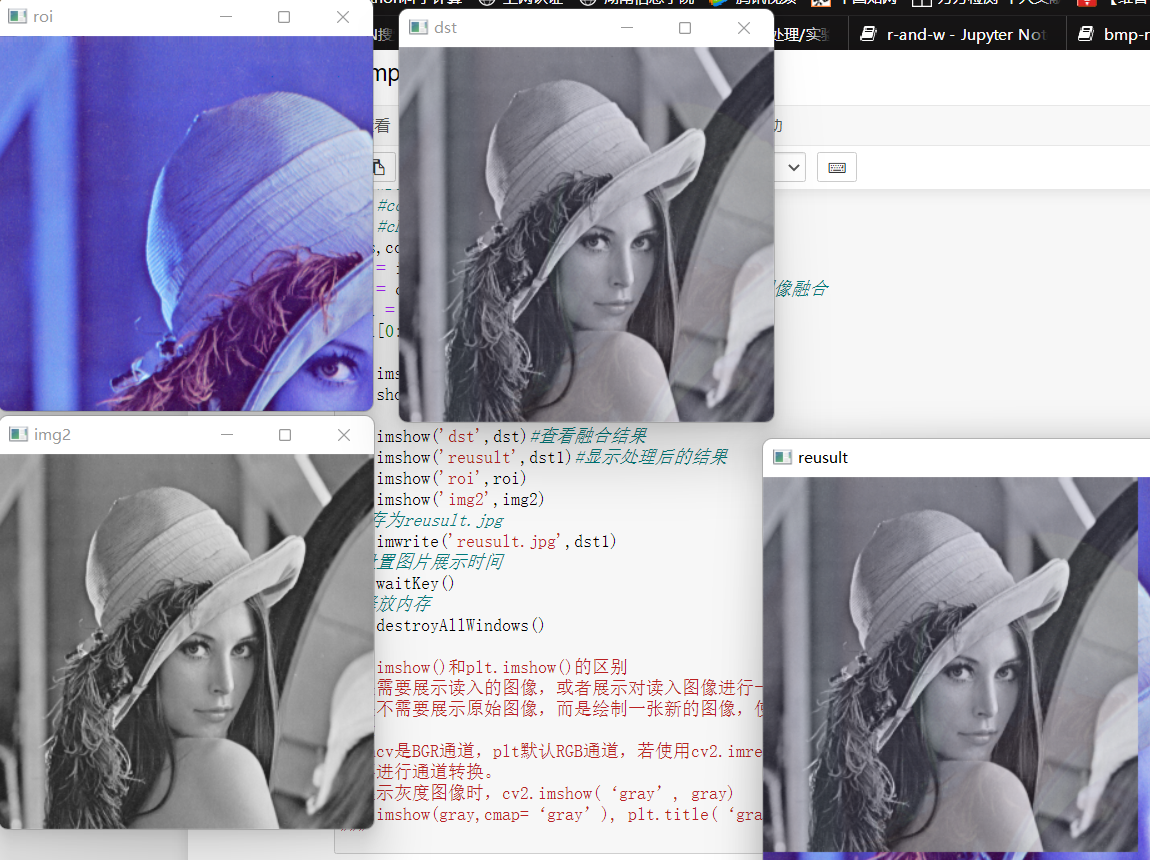Click the dst window title text
The height and width of the screenshot is (860, 1150).
pos(445,28)
